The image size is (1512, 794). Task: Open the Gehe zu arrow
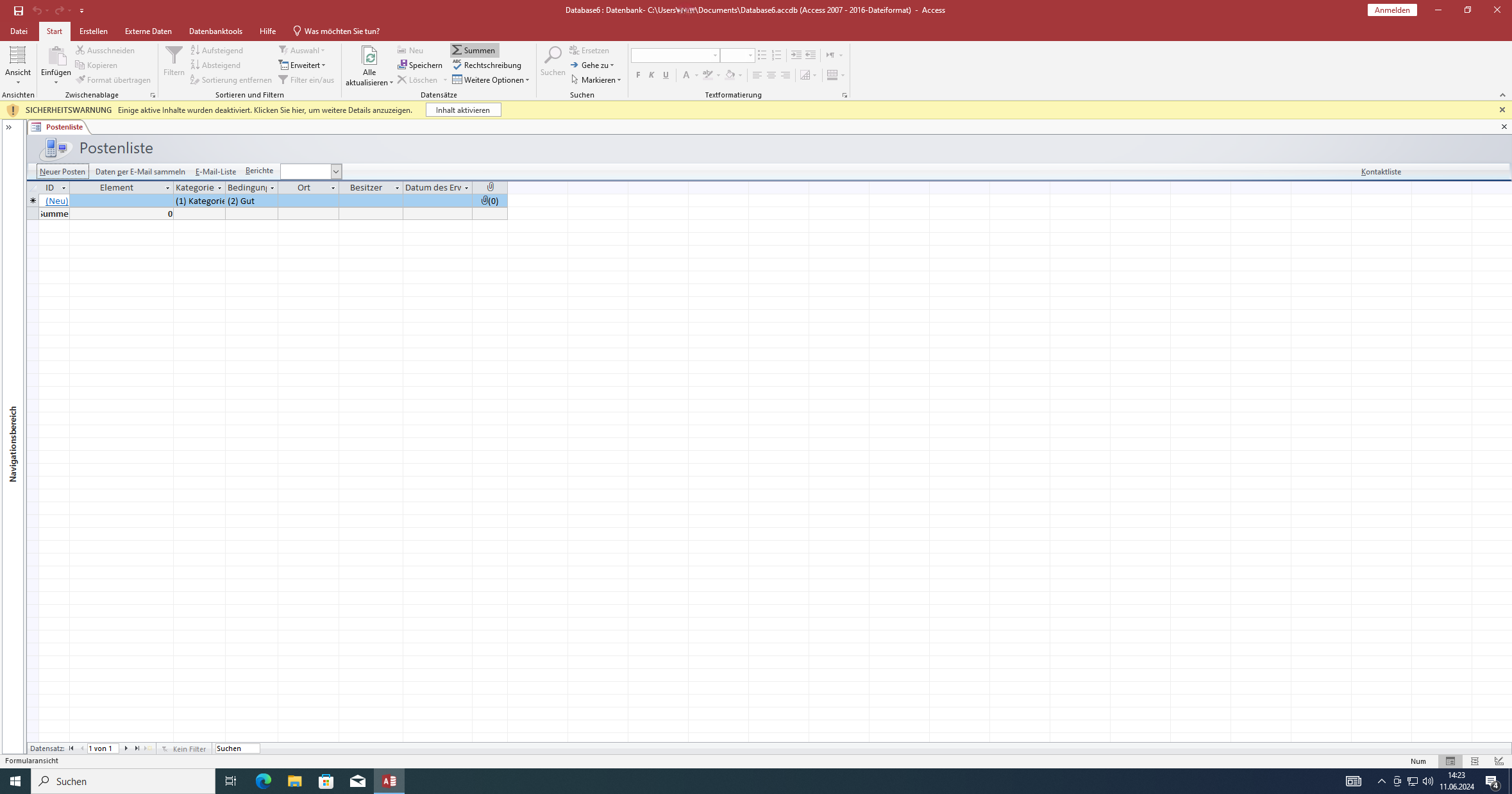pyautogui.click(x=574, y=65)
